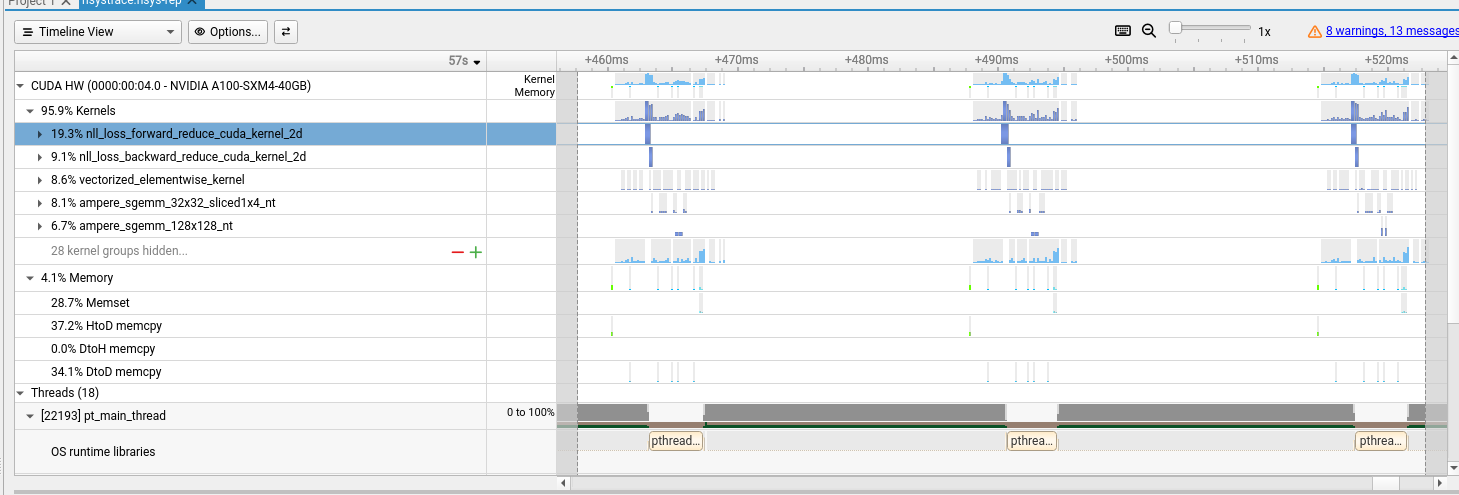Click the red minus hidden kernel groups icon
1459x495 pixels.
click(458, 252)
